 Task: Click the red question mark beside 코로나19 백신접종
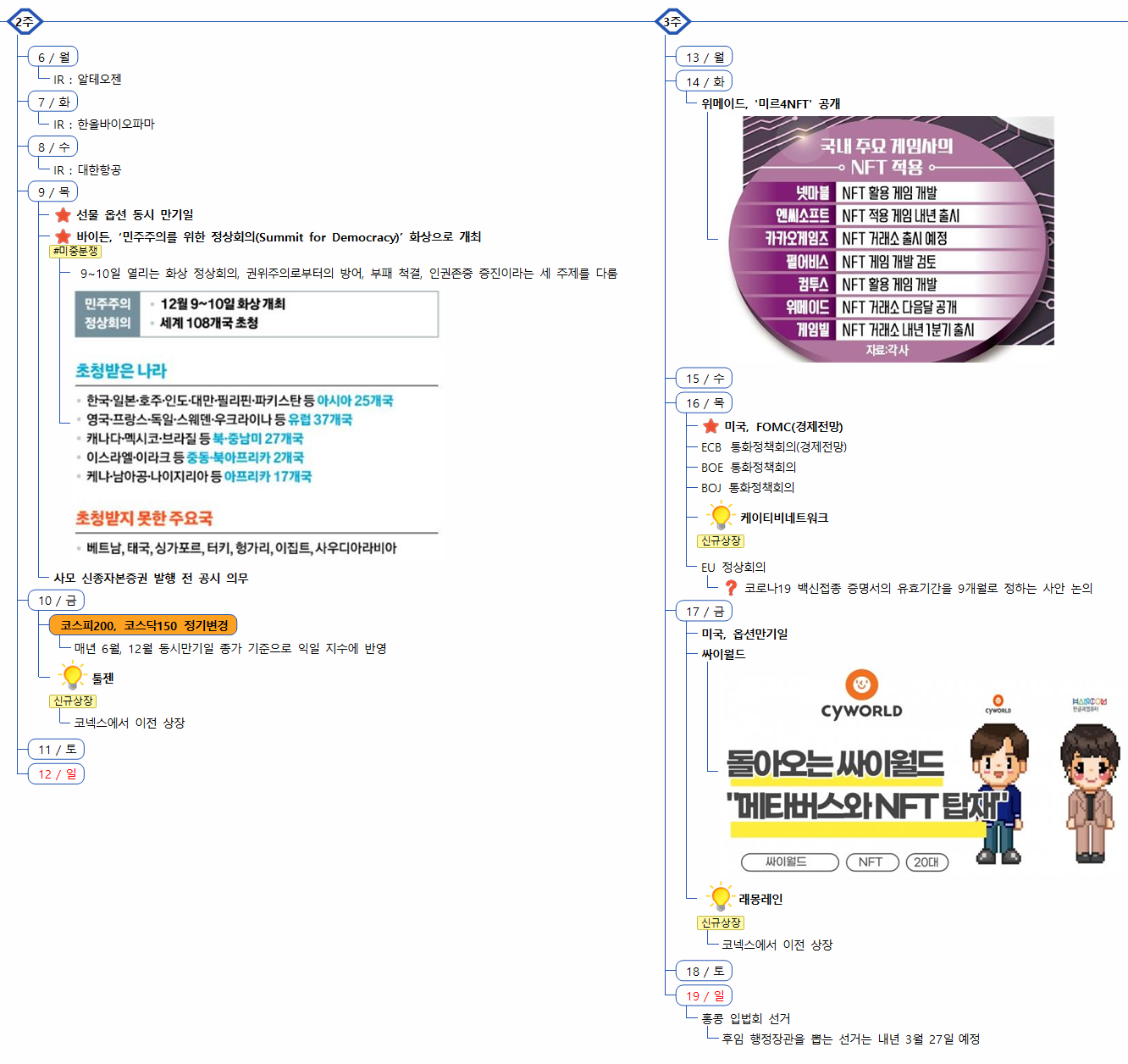tap(731, 587)
